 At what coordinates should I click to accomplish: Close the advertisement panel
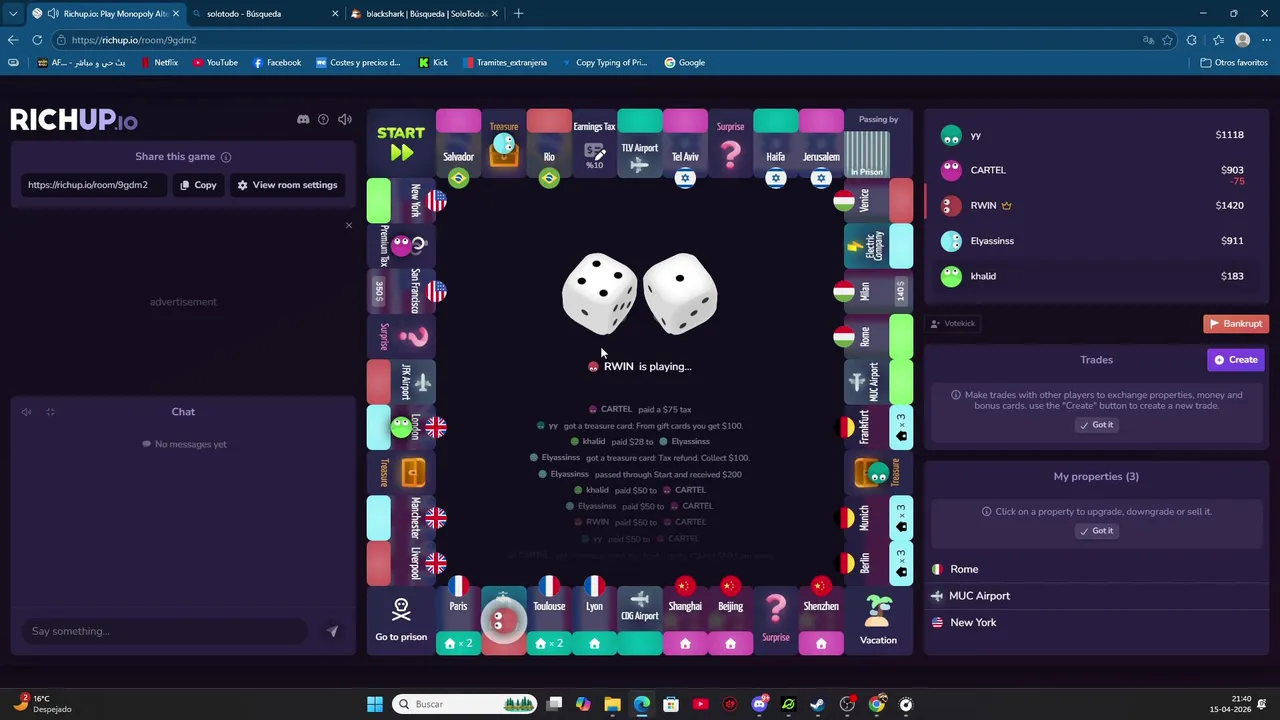[x=349, y=225]
